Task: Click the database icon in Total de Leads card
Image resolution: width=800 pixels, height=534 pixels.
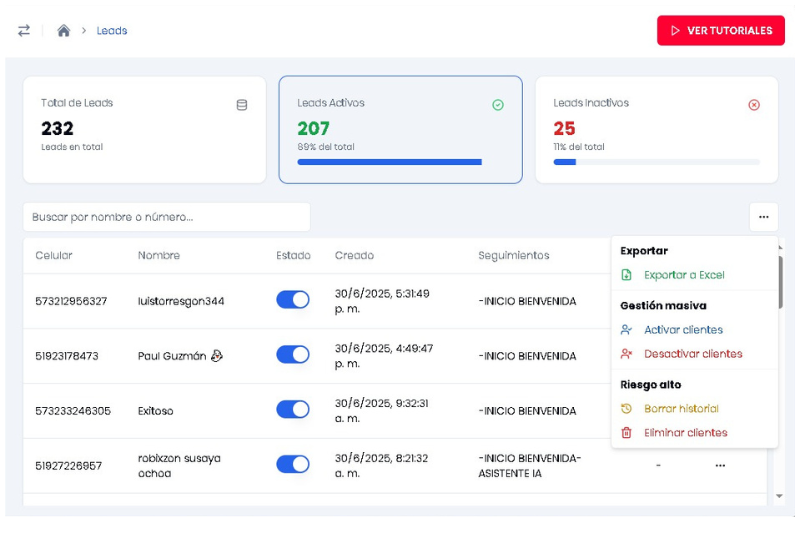Action: [241, 105]
